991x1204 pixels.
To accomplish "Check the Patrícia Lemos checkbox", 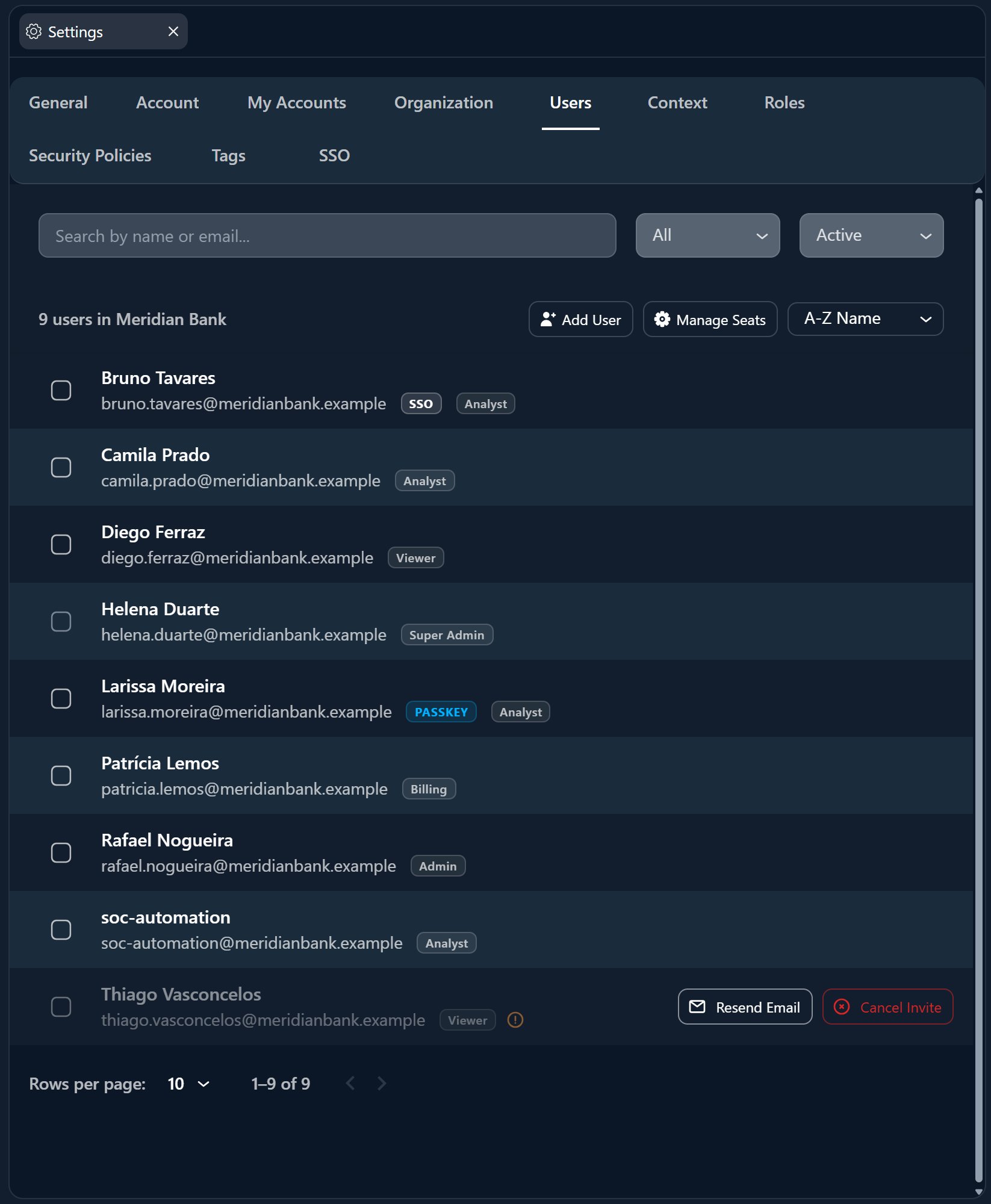I will [61, 775].
